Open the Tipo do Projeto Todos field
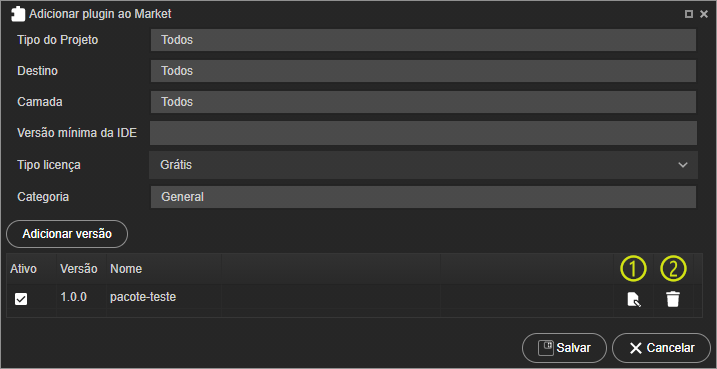The image size is (717, 369). [423, 40]
